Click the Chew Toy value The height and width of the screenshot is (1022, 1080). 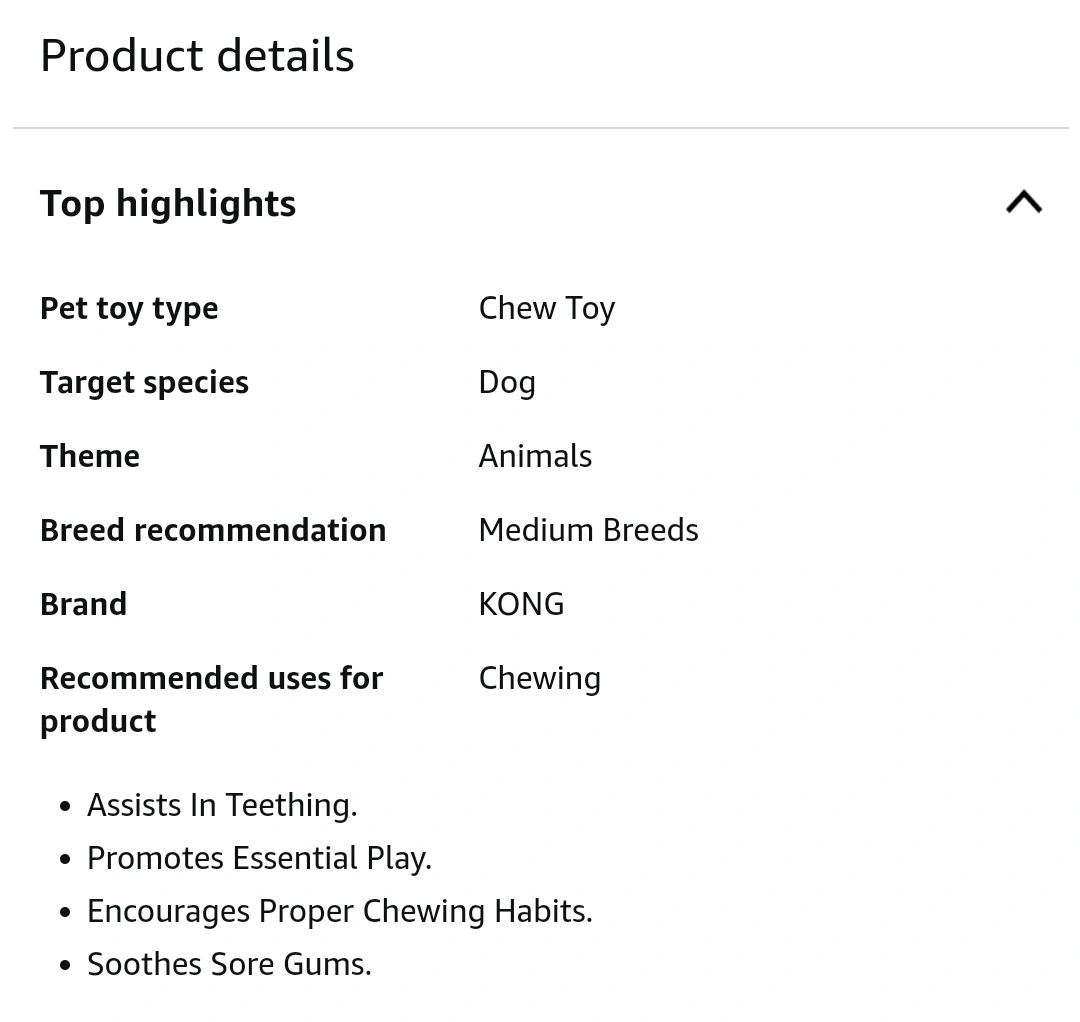point(547,309)
